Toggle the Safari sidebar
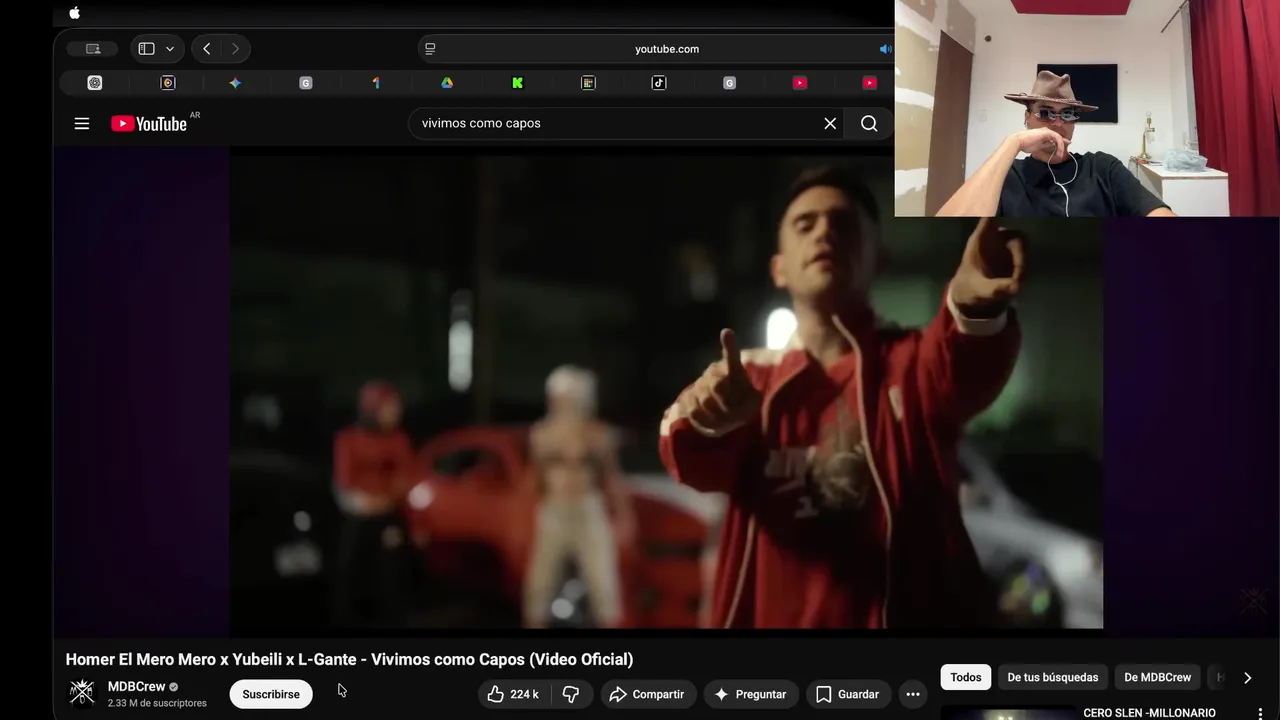 (146, 49)
